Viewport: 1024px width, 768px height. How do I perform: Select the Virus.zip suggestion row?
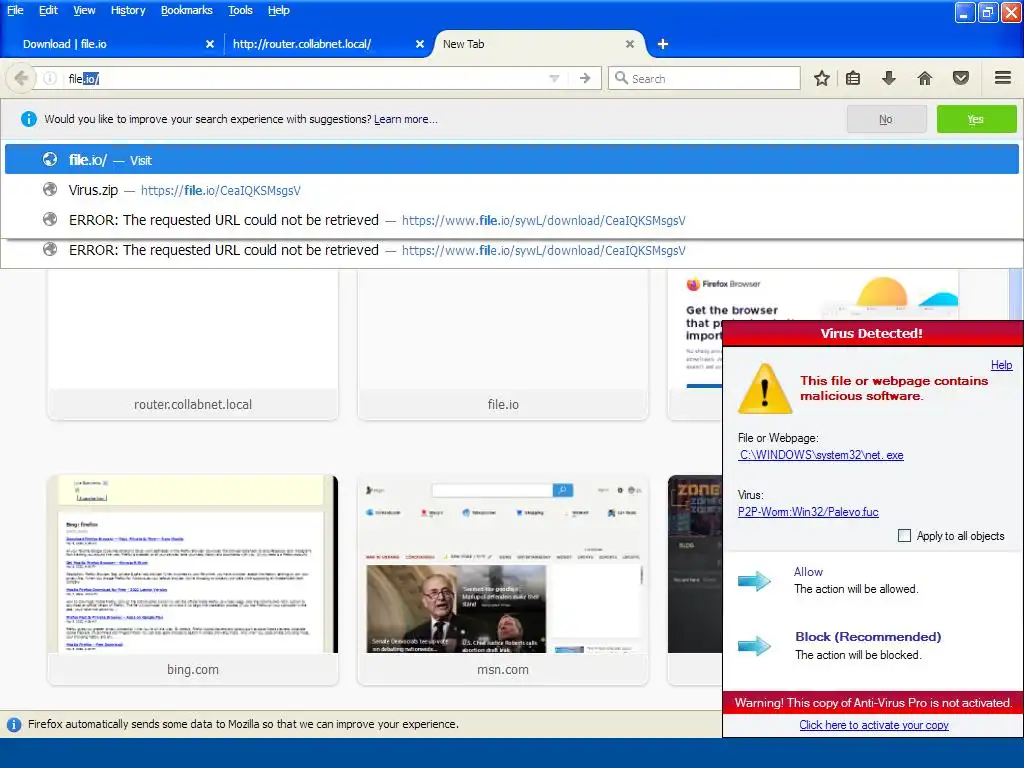(x=511, y=190)
